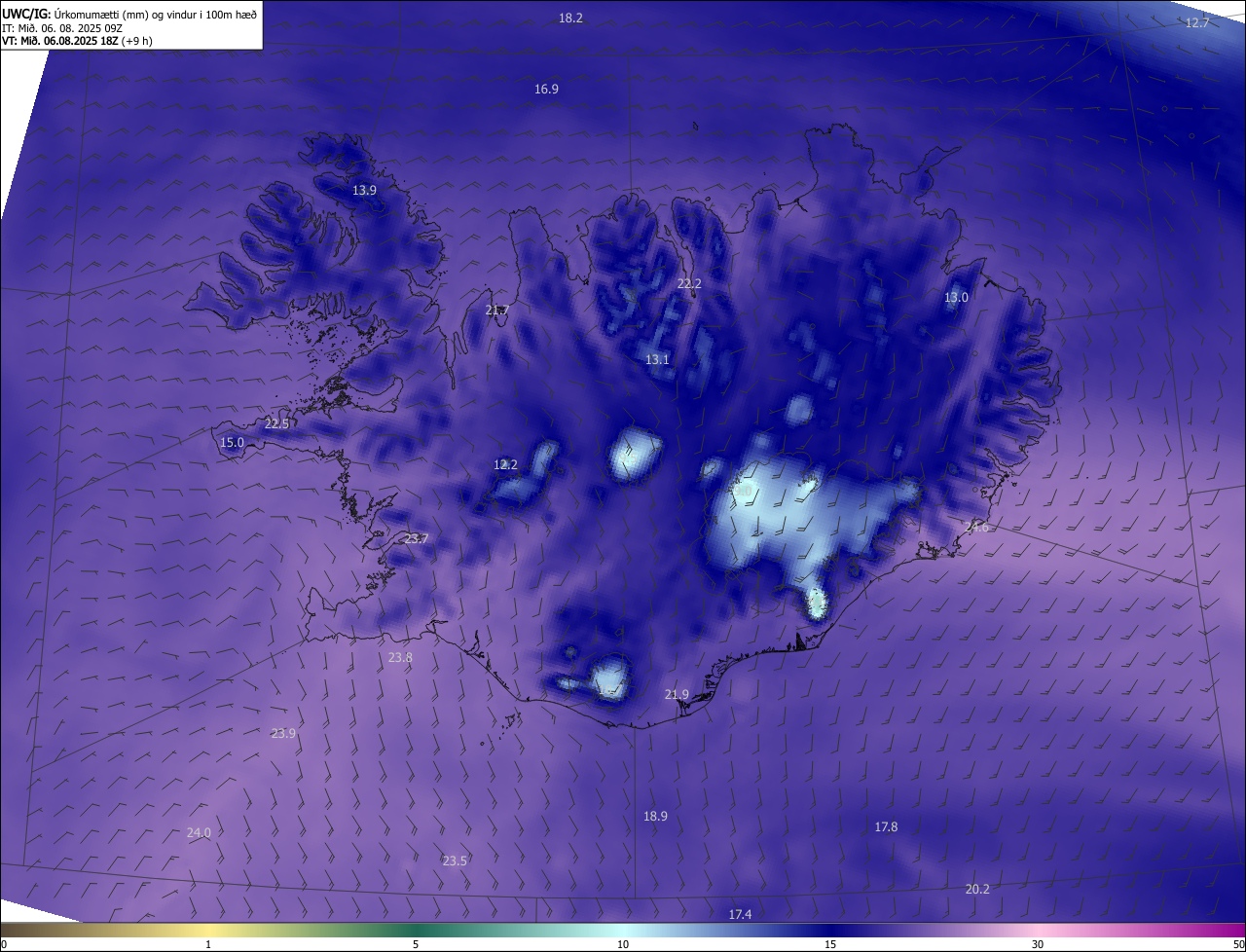Click the 13.1 value label
Viewport: 1246px width, 952px height.
point(657,360)
